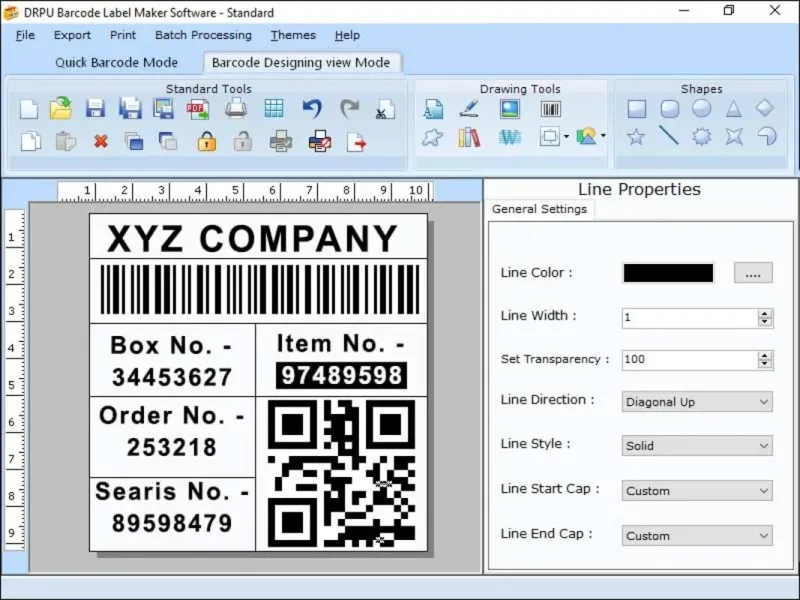Select the triangle shape
The height and width of the screenshot is (600, 800).
point(733,109)
